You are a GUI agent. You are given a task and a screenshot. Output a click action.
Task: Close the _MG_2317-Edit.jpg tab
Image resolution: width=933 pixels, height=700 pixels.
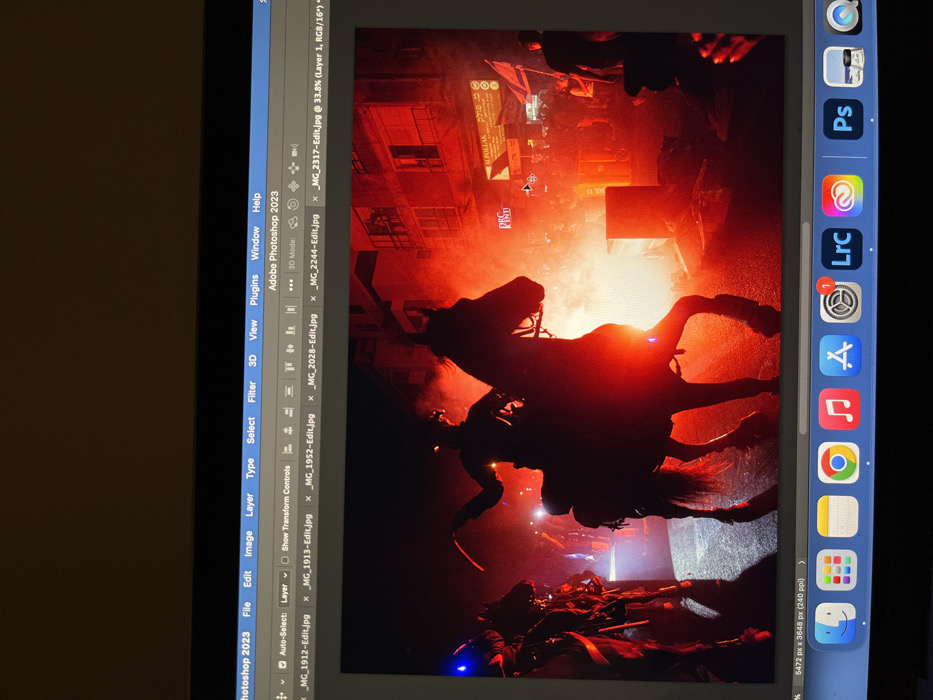coord(315,198)
